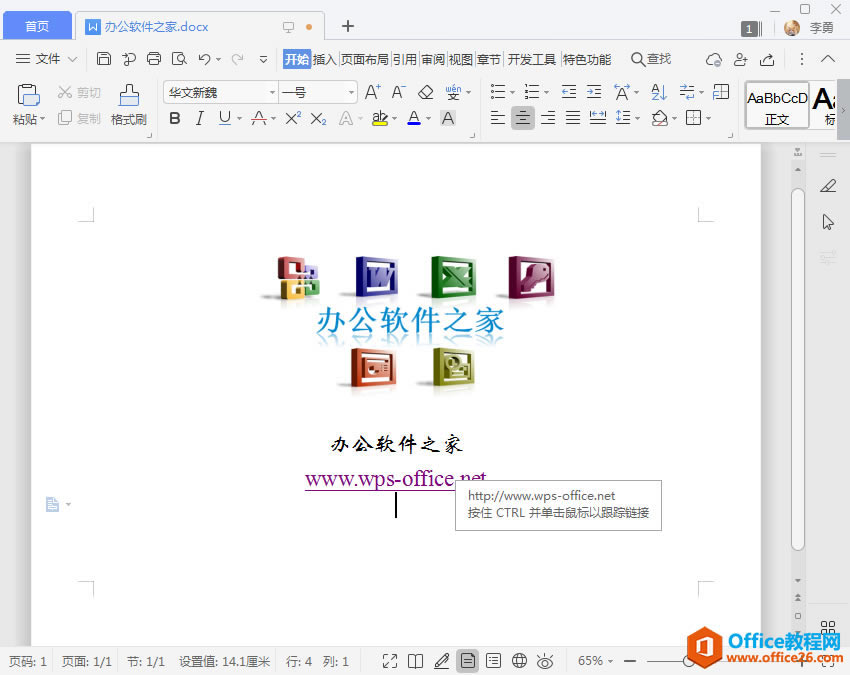Switch to the 审阅 tab

433,59
